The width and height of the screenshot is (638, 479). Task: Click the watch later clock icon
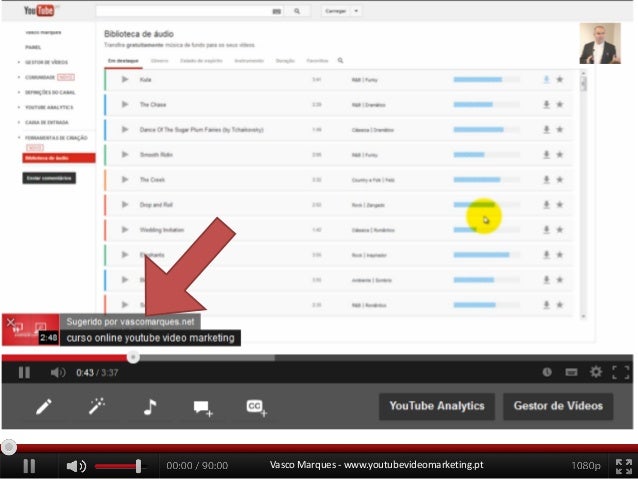click(547, 372)
